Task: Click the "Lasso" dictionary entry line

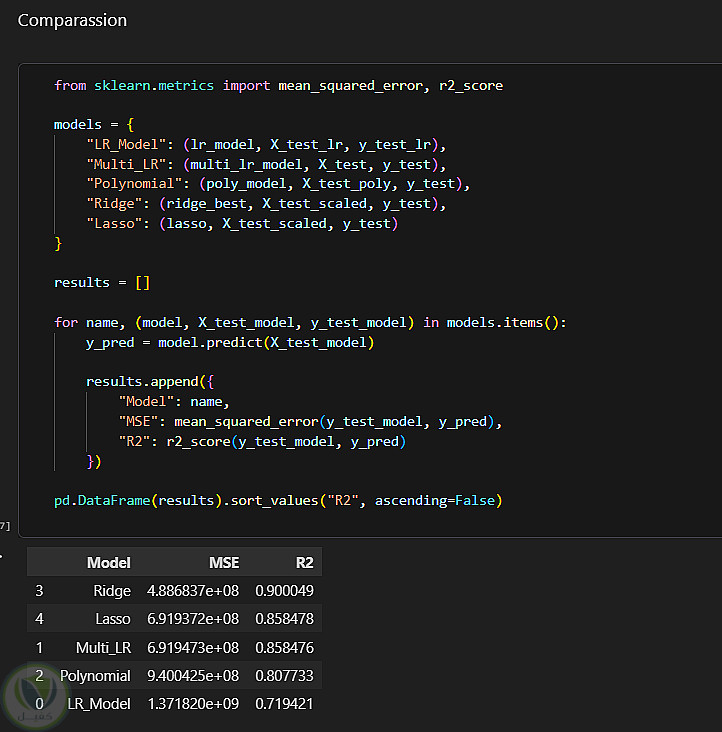Action: [x=242, y=224]
